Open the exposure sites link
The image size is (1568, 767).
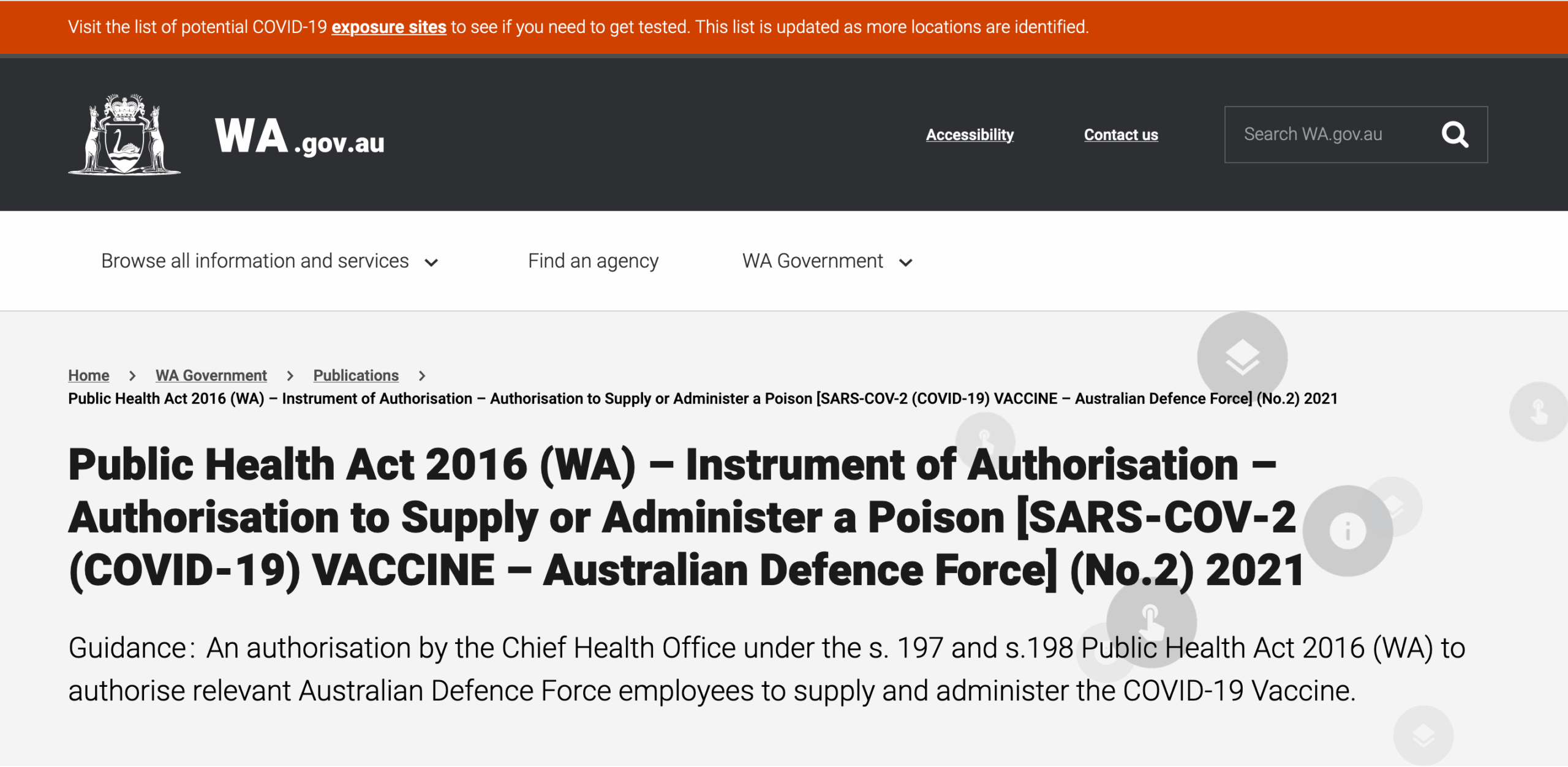pos(388,27)
